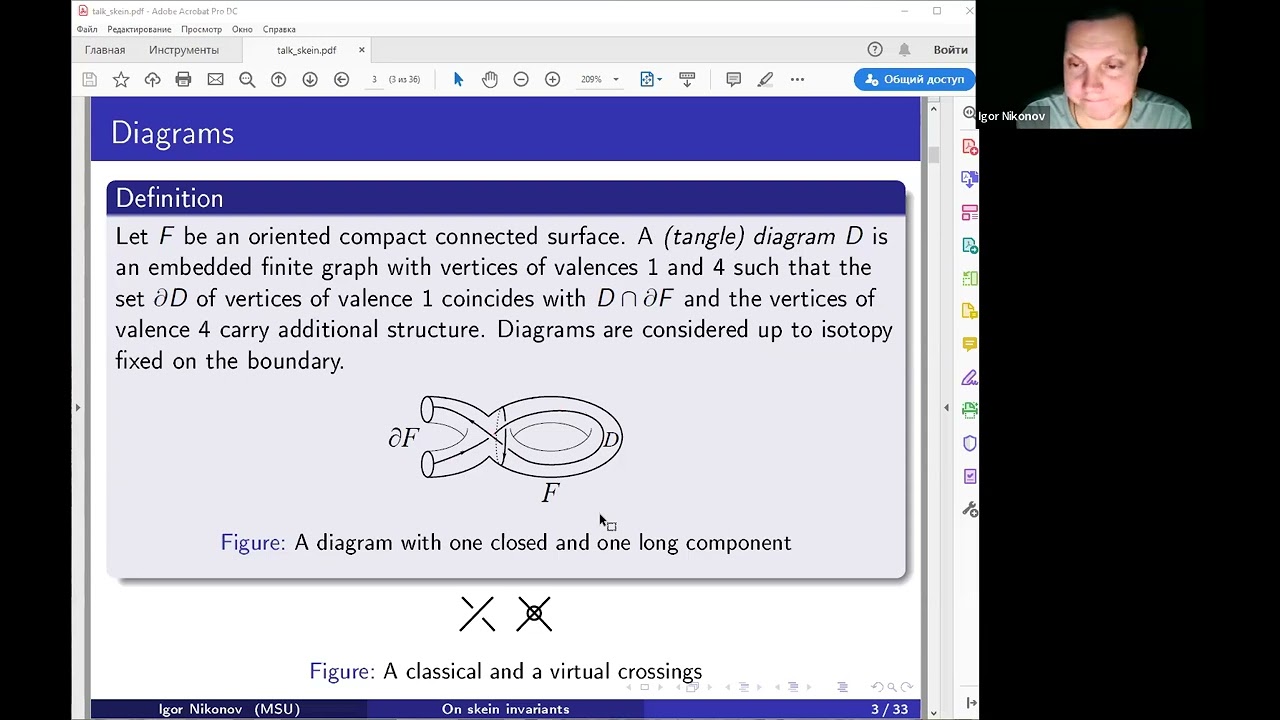Click 'Igor Nikonov (MSU)' footer text
Viewport: 1280px width, 720px height.
[229, 709]
